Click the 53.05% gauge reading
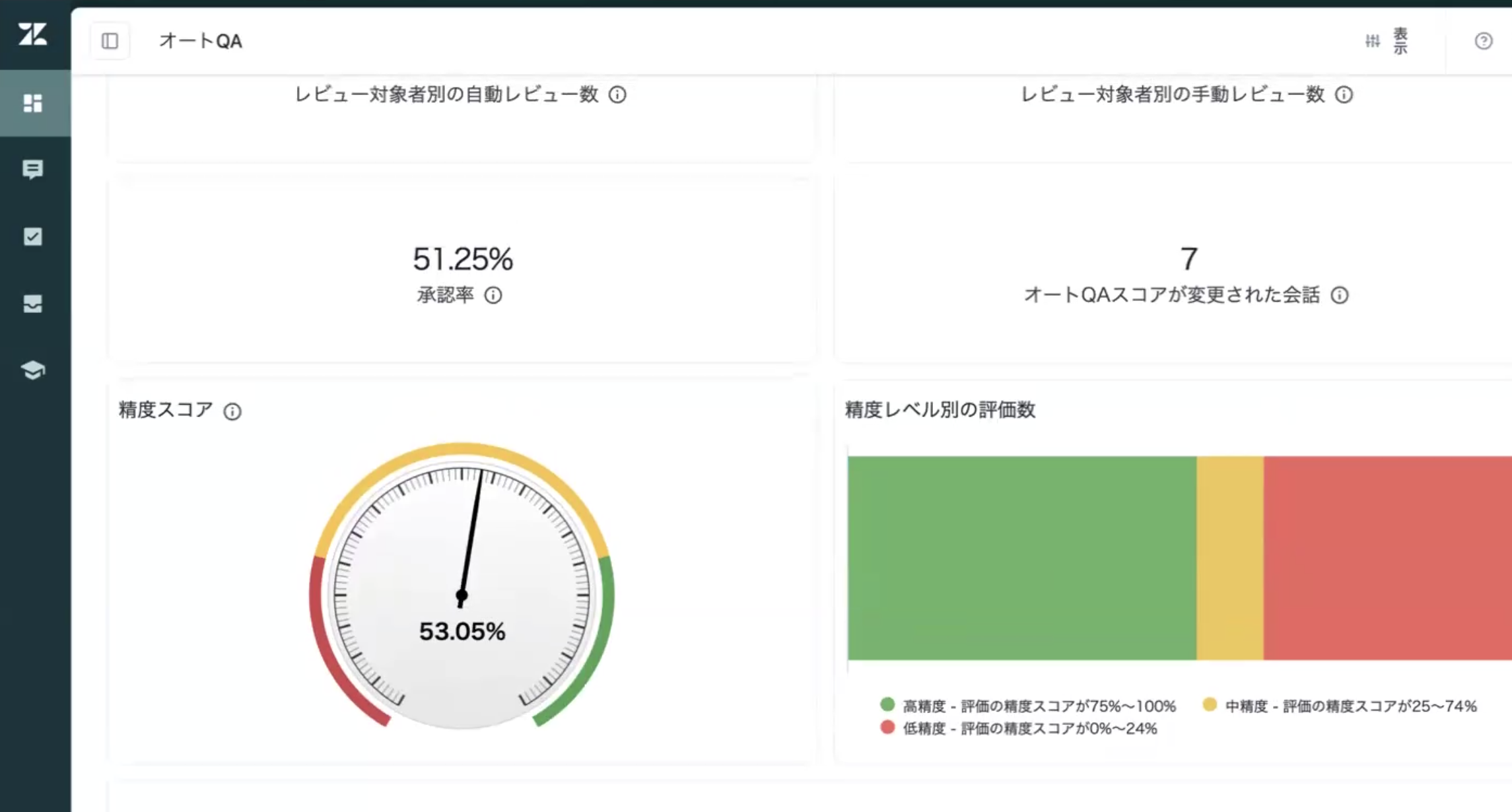The width and height of the screenshot is (1512, 812). (462, 632)
